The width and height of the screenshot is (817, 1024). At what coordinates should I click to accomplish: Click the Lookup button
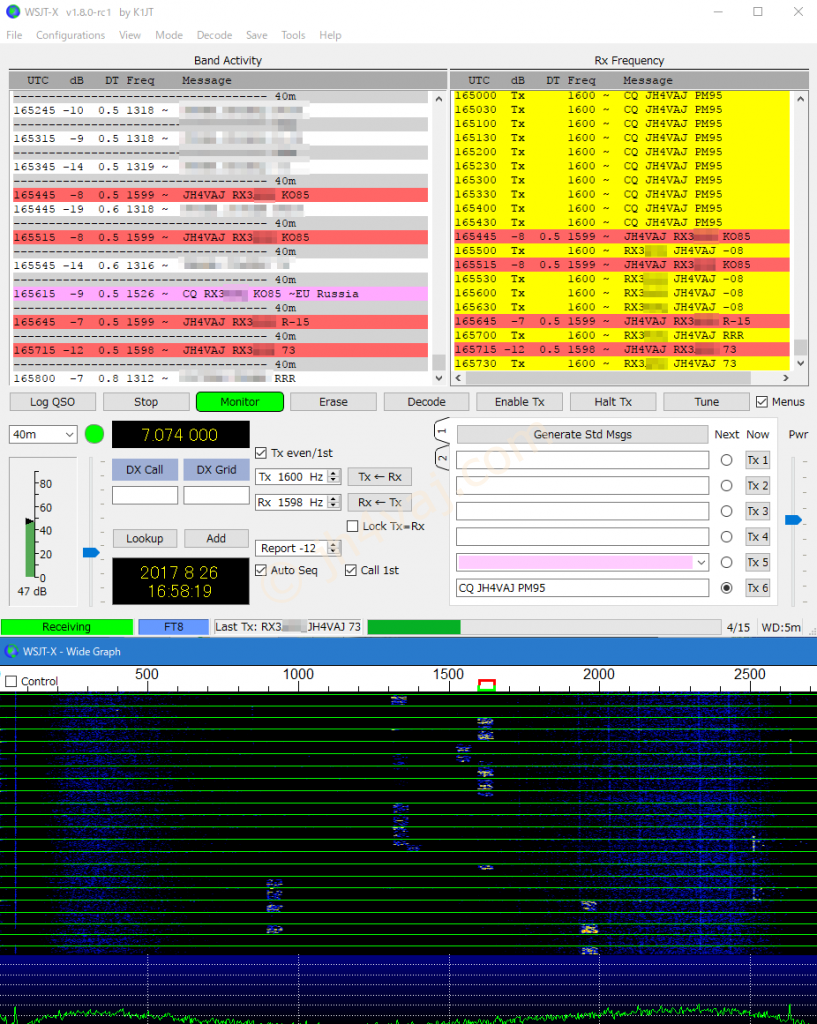[x=144, y=538]
